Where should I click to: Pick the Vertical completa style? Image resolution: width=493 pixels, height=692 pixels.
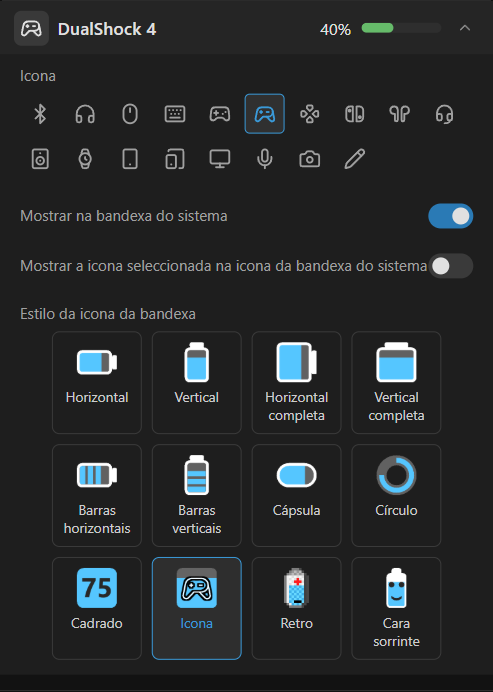pos(396,383)
